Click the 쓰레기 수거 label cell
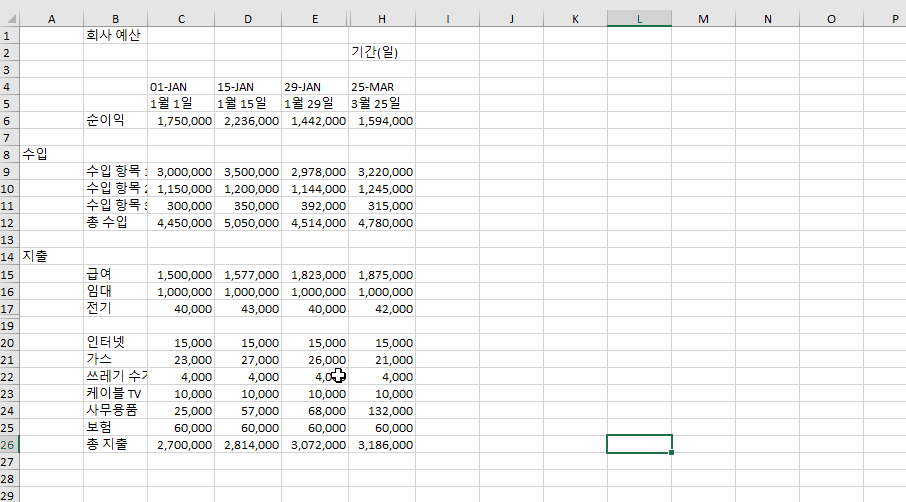 116,377
